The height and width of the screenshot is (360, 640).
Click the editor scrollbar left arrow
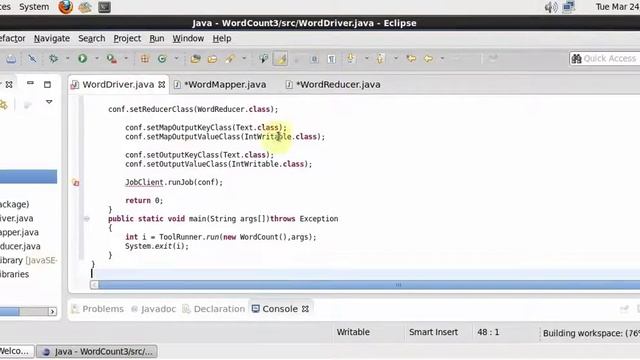[x=94, y=285]
